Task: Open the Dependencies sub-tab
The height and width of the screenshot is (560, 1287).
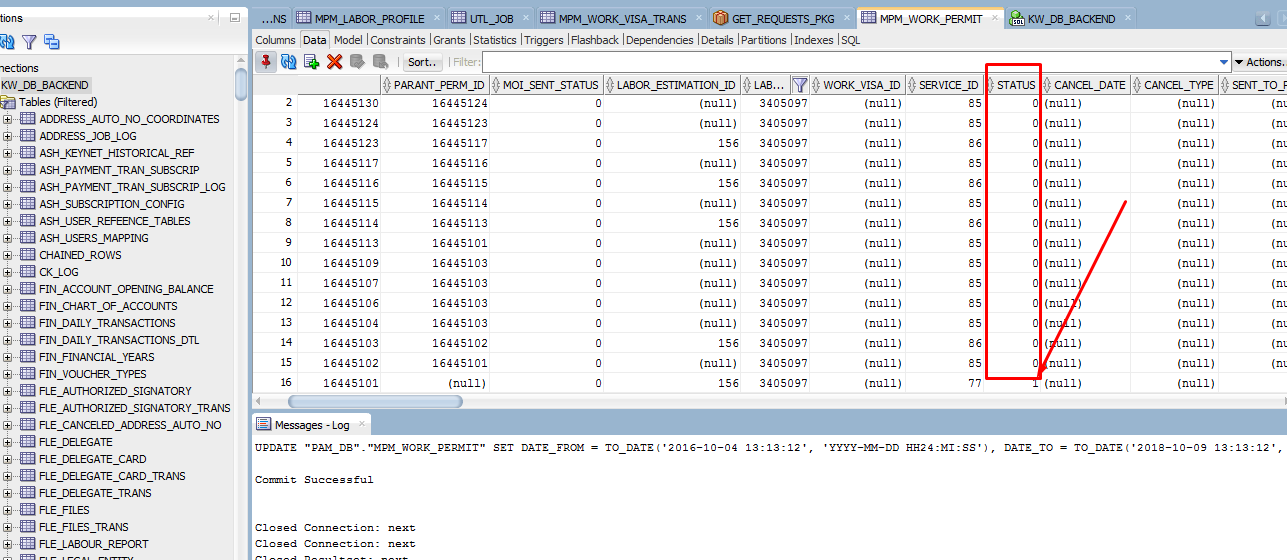Action: [x=660, y=40]
